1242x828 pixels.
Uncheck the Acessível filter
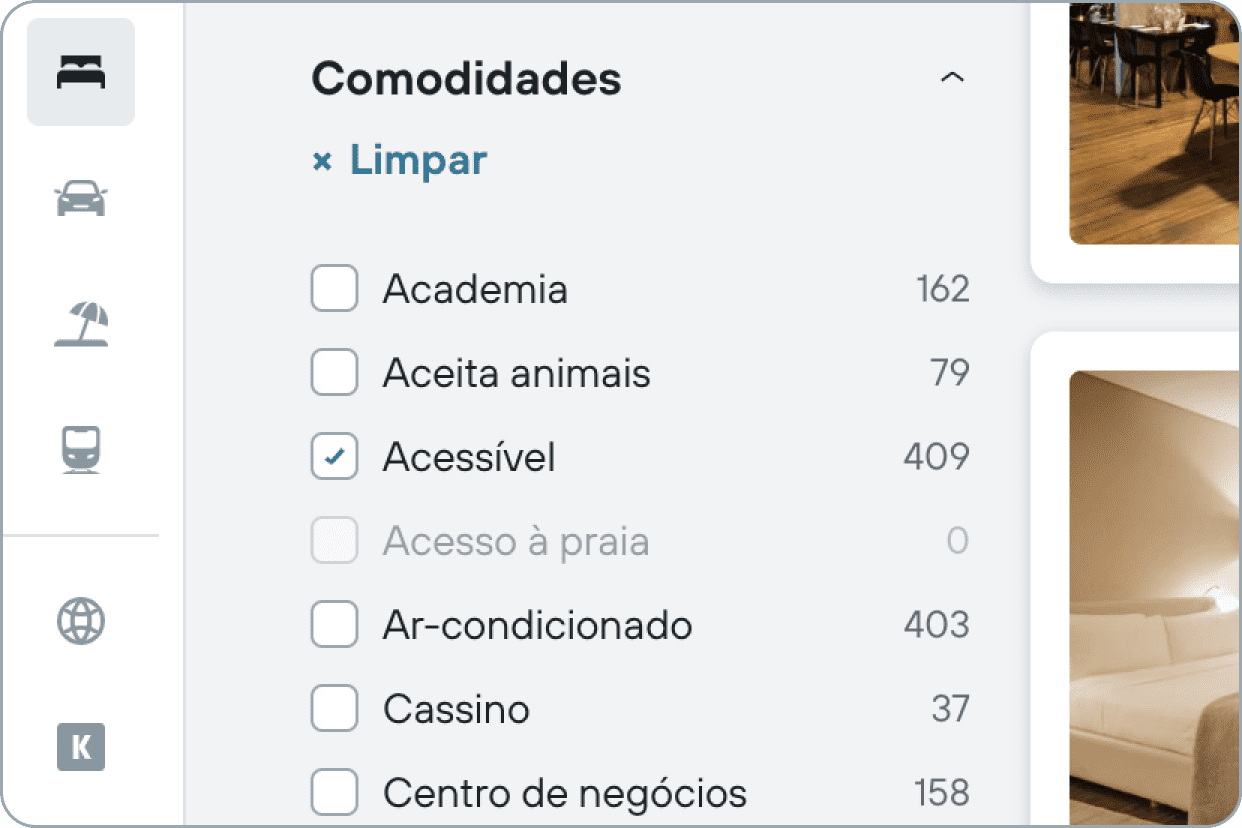click(x=334, y=458)
